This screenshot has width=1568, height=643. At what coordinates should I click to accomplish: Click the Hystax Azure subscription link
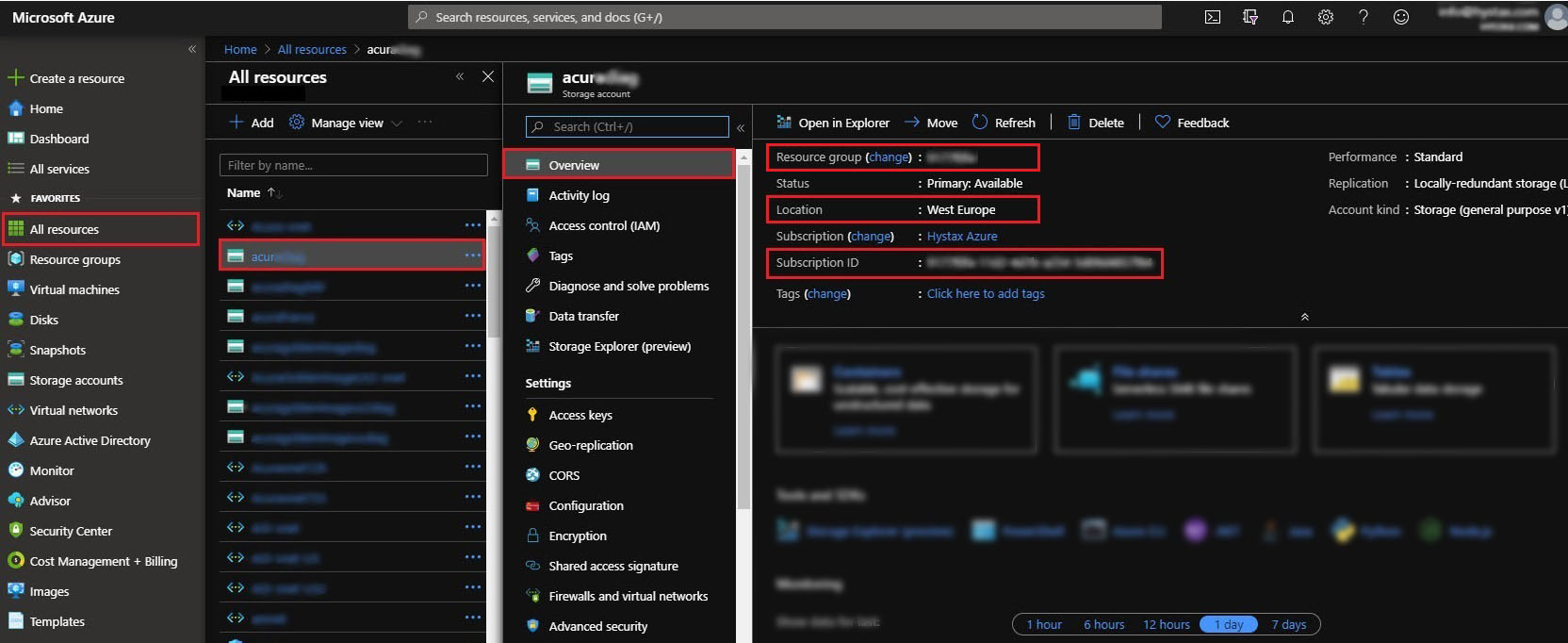pyautogui.click(x=961, y=236)
